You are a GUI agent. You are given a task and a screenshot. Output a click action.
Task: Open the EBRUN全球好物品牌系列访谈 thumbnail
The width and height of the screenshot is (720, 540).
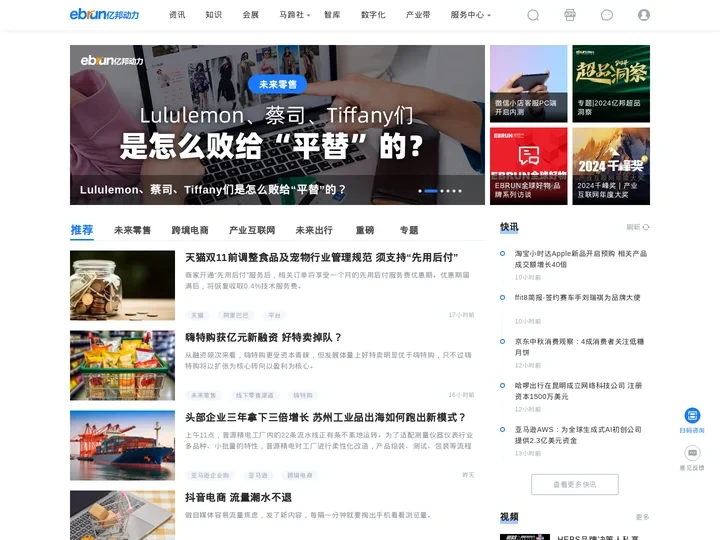tap(529, 166)
